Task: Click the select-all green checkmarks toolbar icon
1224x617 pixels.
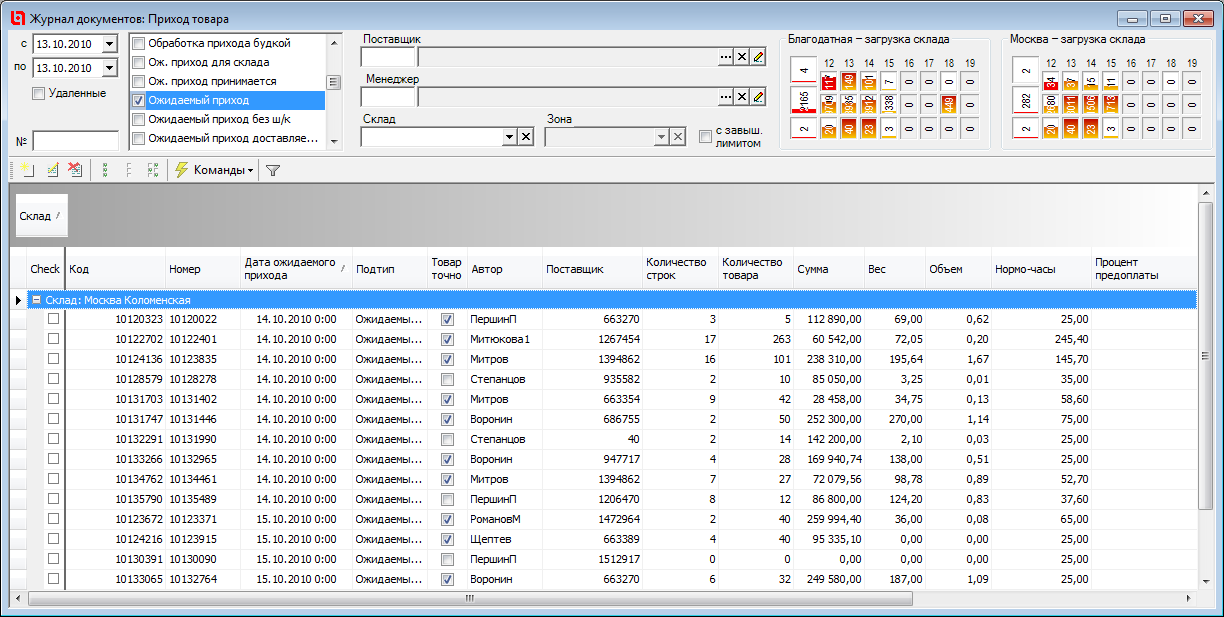Action: (106, 170)
